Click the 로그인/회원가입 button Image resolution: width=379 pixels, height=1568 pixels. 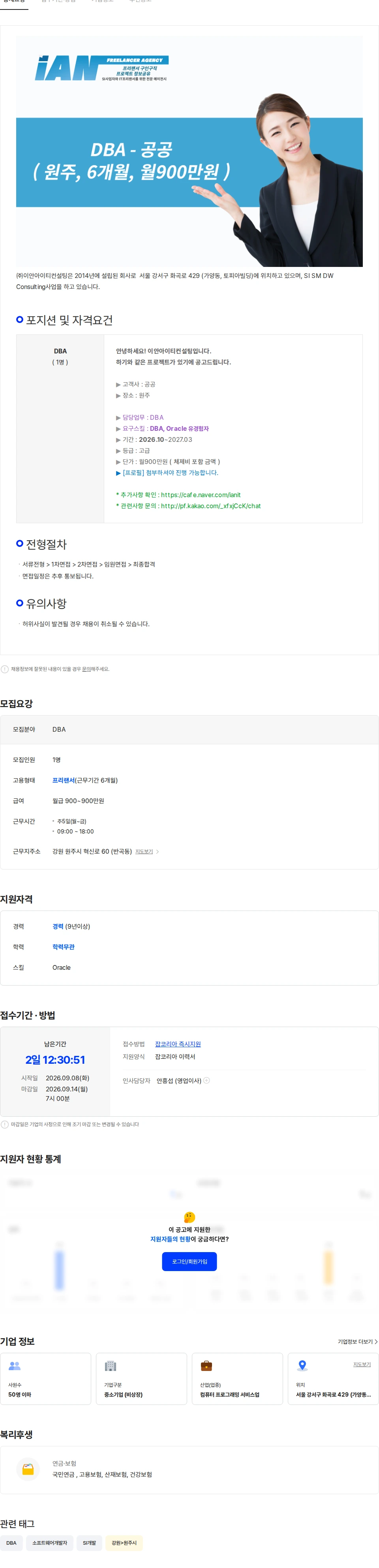tap(189, 1261)
